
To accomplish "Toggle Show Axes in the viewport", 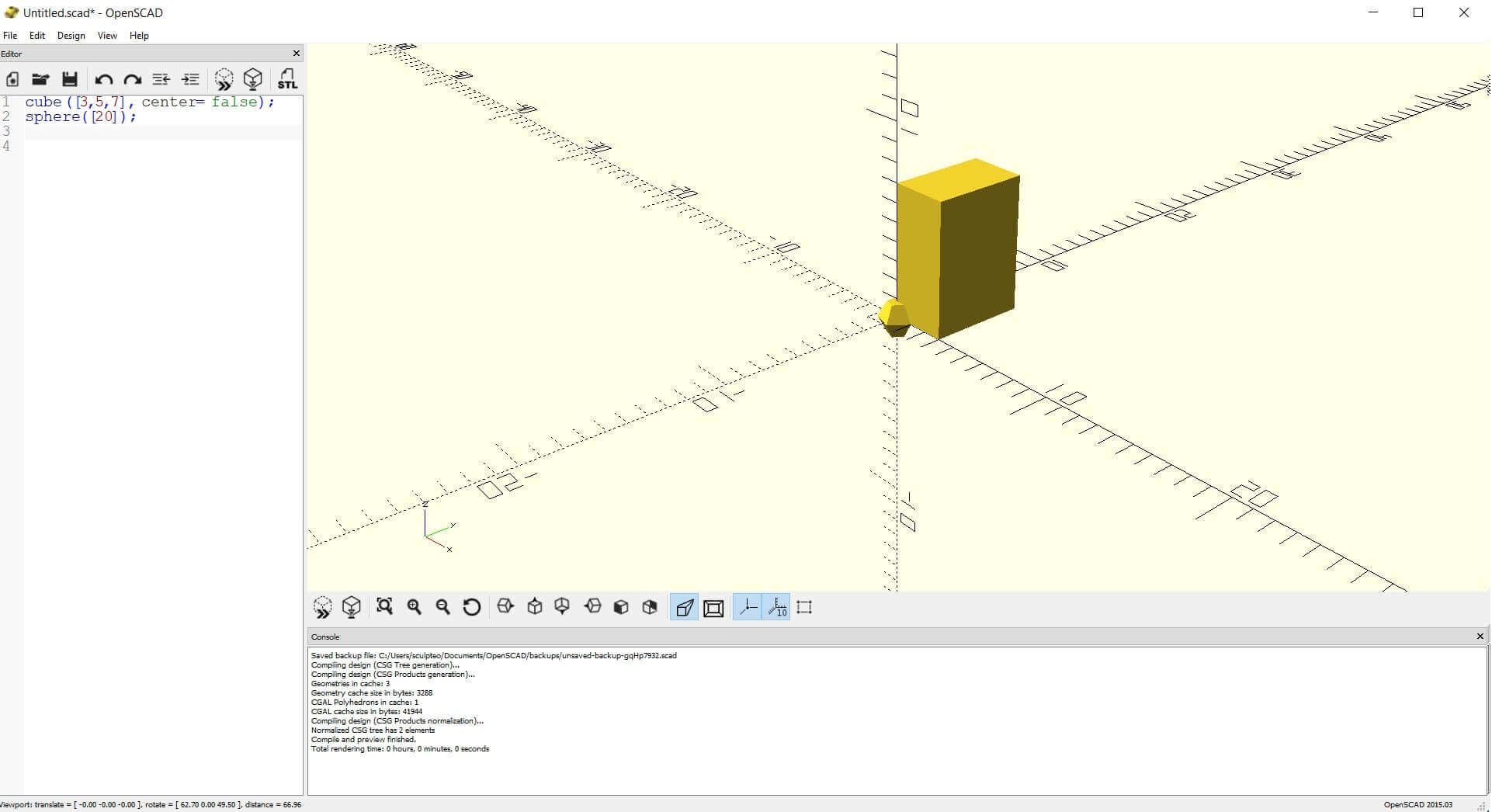I will (x=748, y=607).
